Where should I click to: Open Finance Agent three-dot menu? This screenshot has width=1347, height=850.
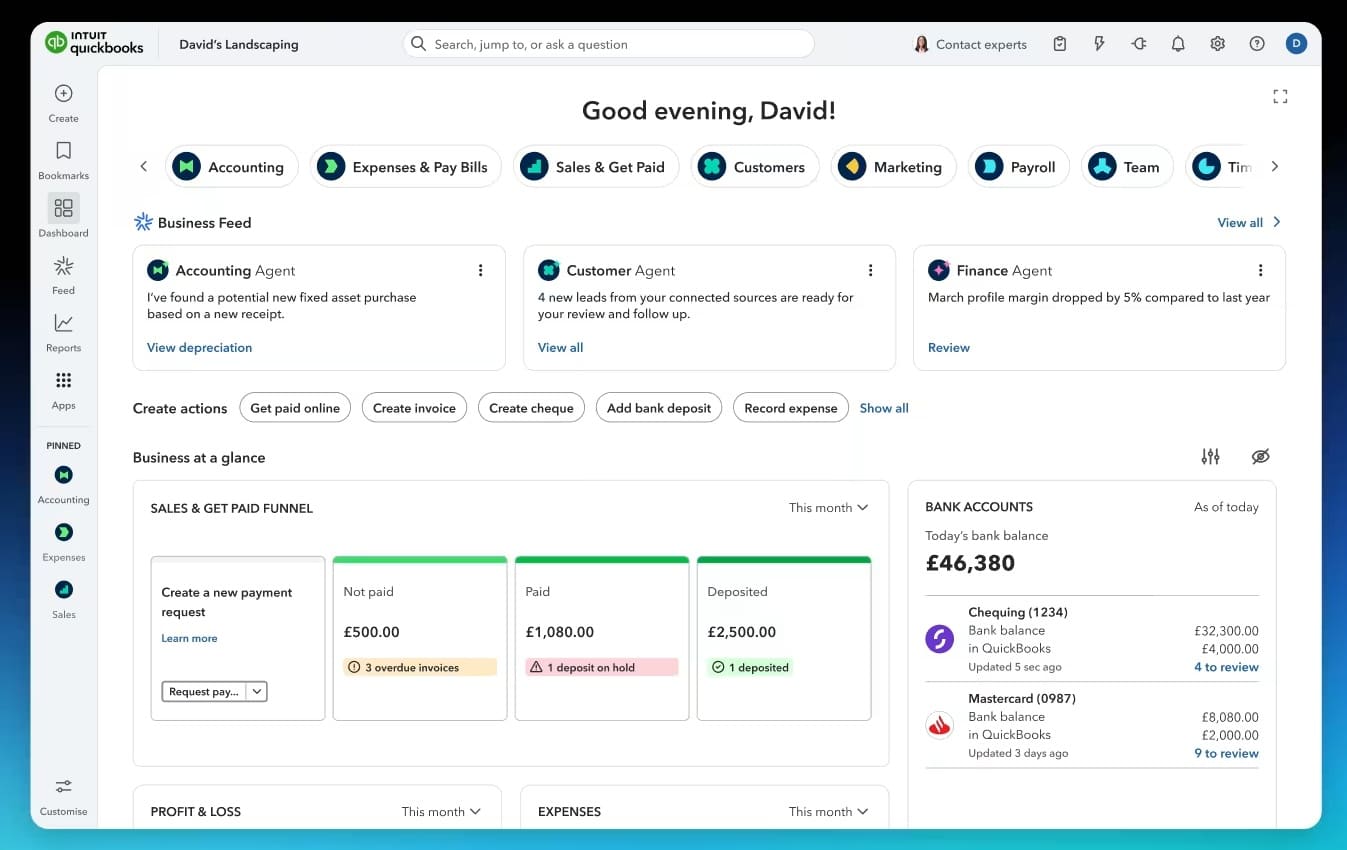pyautogui.click(x=1260, y=270)
